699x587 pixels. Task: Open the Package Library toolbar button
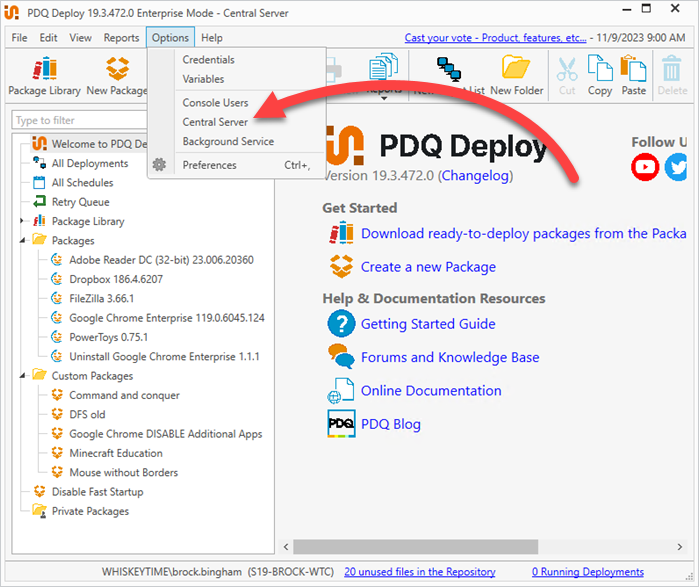(x=44, y=76)
